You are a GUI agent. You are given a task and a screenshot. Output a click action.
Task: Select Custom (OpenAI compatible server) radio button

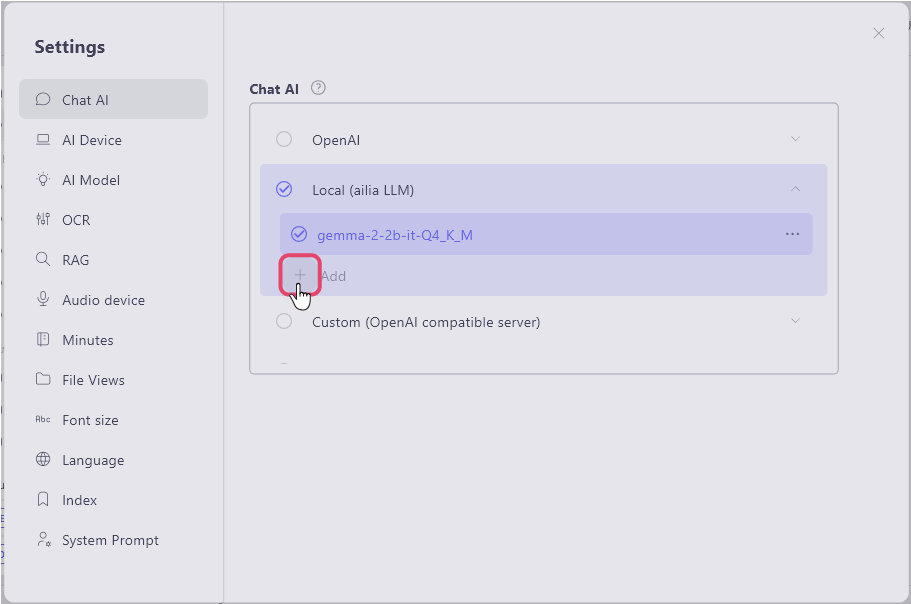point(284,322)
